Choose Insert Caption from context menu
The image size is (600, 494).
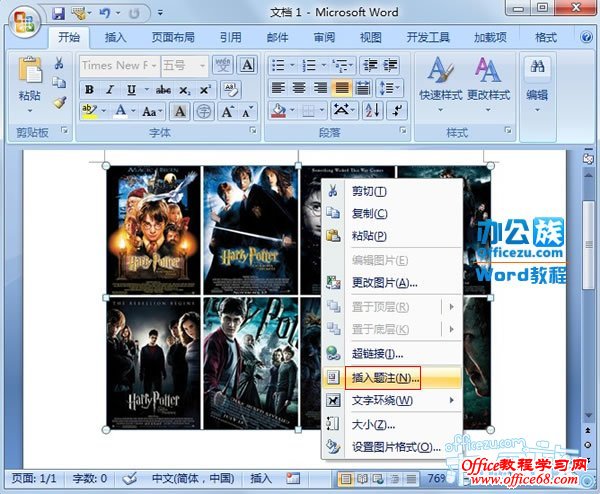(x=392, y=378)
